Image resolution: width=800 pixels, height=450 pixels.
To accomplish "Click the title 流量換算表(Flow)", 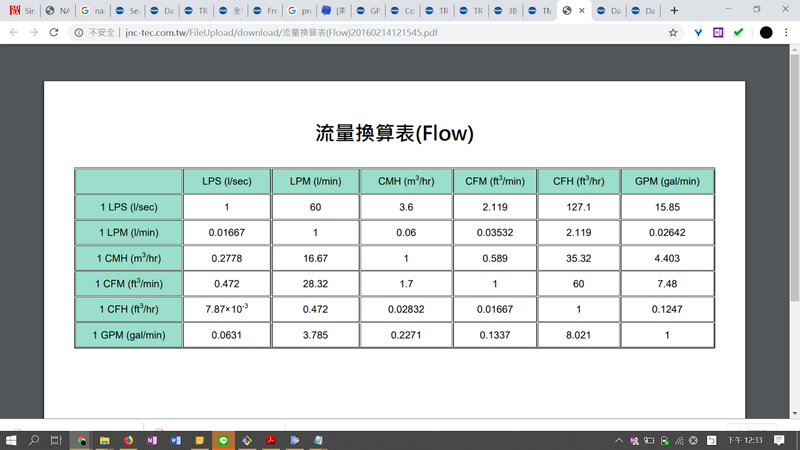I will (x=394, y=133).
